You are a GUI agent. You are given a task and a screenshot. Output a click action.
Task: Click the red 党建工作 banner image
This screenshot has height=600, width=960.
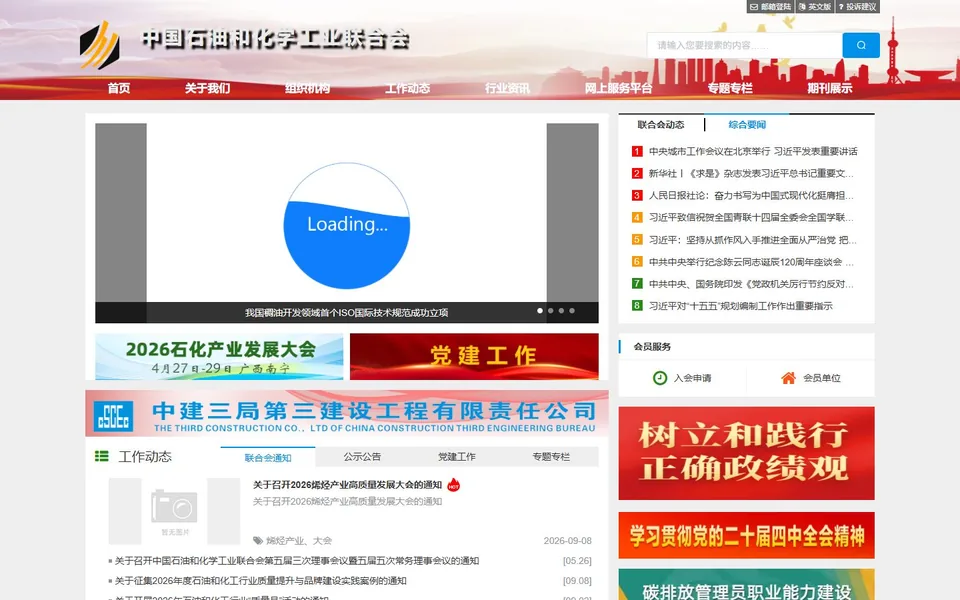pos(474,356)
